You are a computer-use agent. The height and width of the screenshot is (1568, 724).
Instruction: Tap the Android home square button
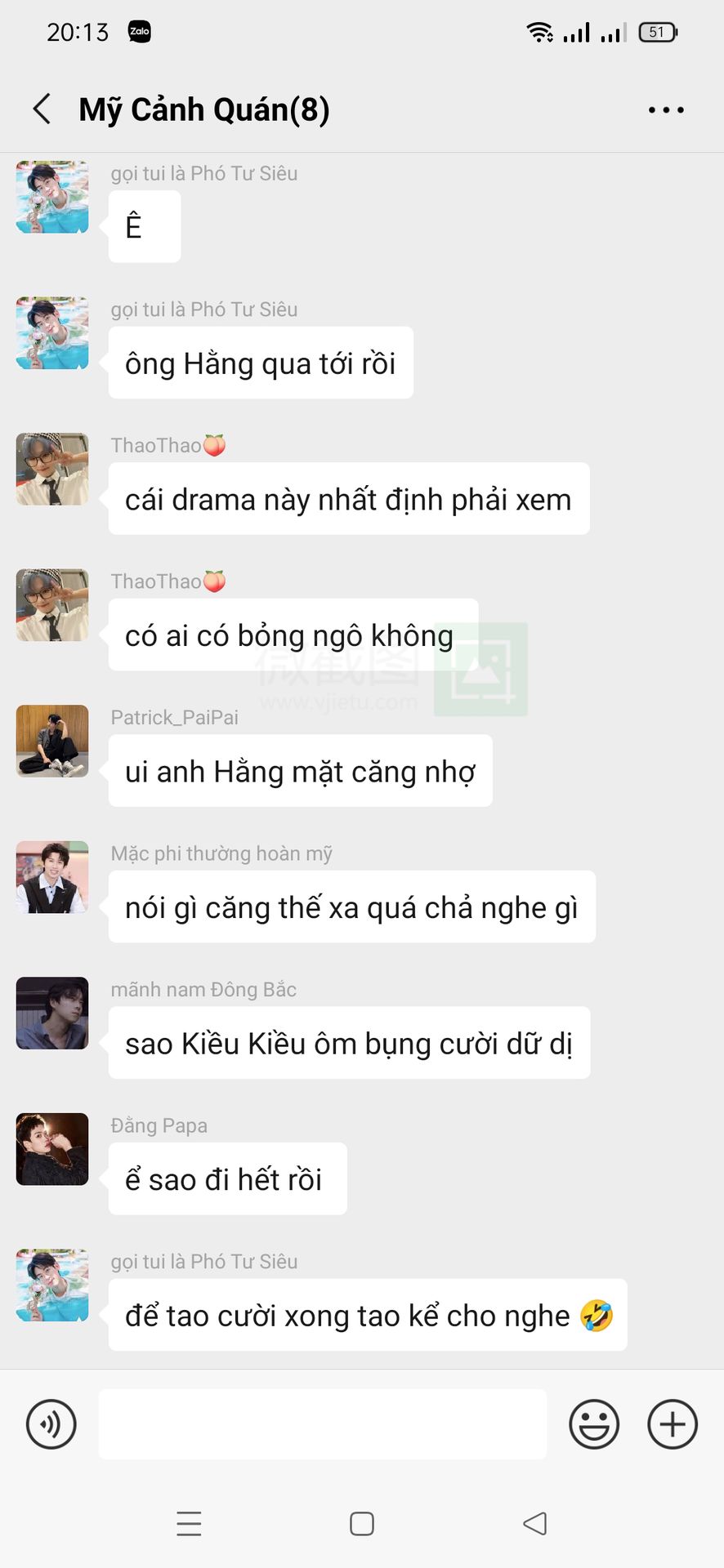(x=362, y=1523)
